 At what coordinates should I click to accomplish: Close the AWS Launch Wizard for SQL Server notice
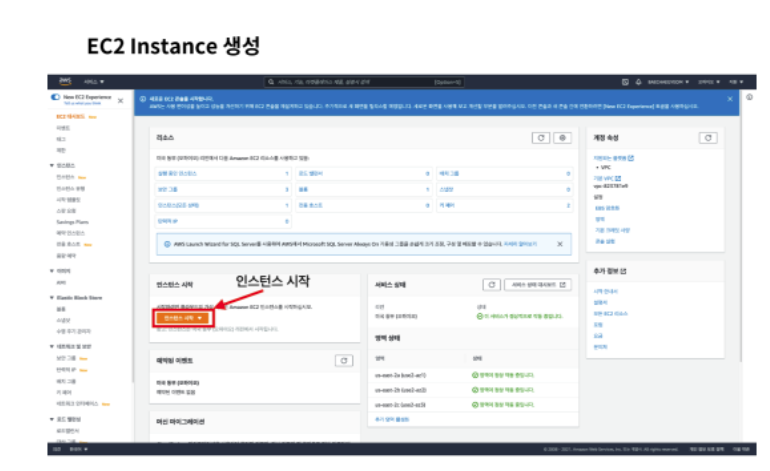(560, 244)
